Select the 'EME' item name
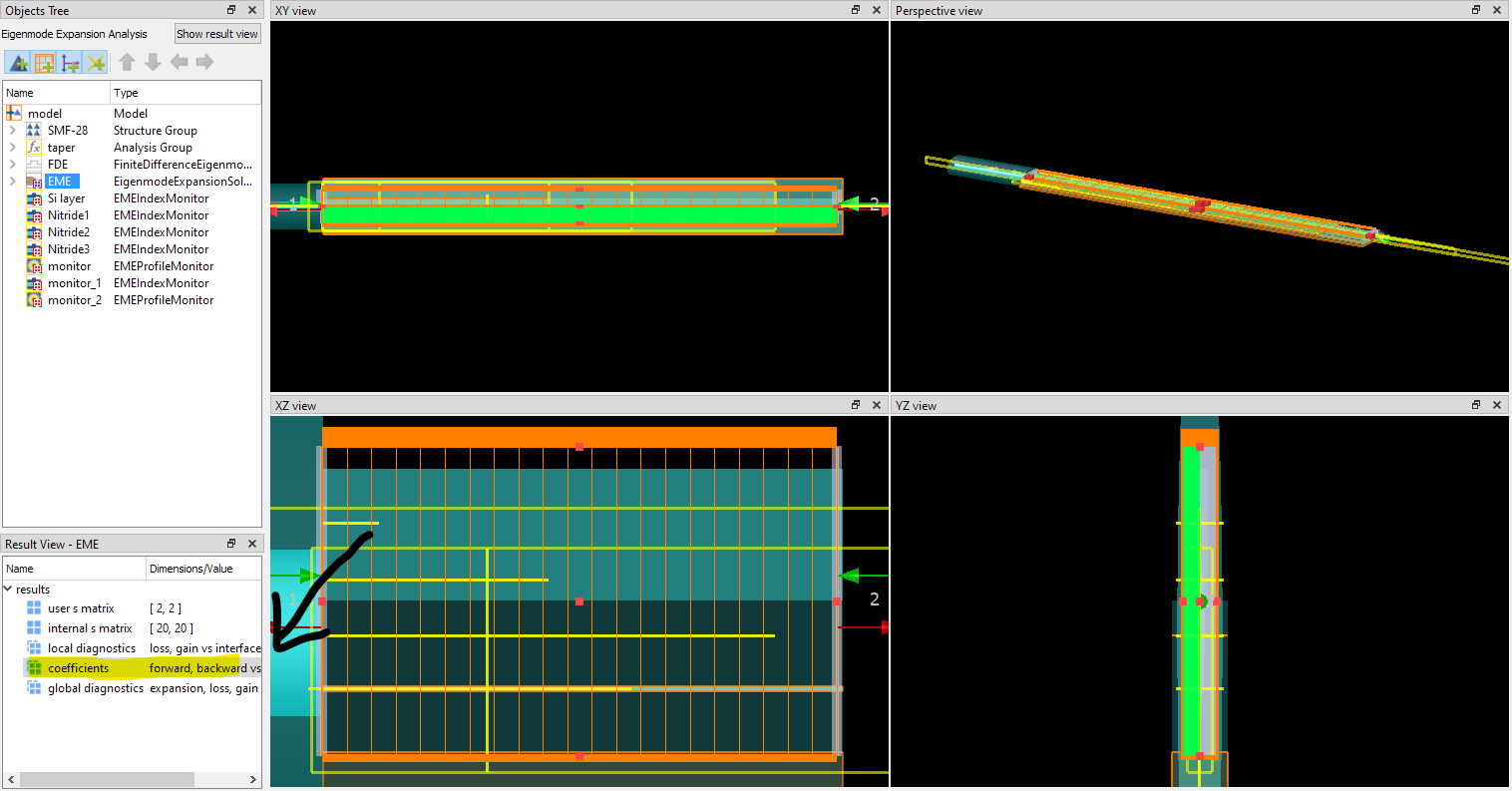This screenshot has width=1512, height=791. (x=60, y=182)
